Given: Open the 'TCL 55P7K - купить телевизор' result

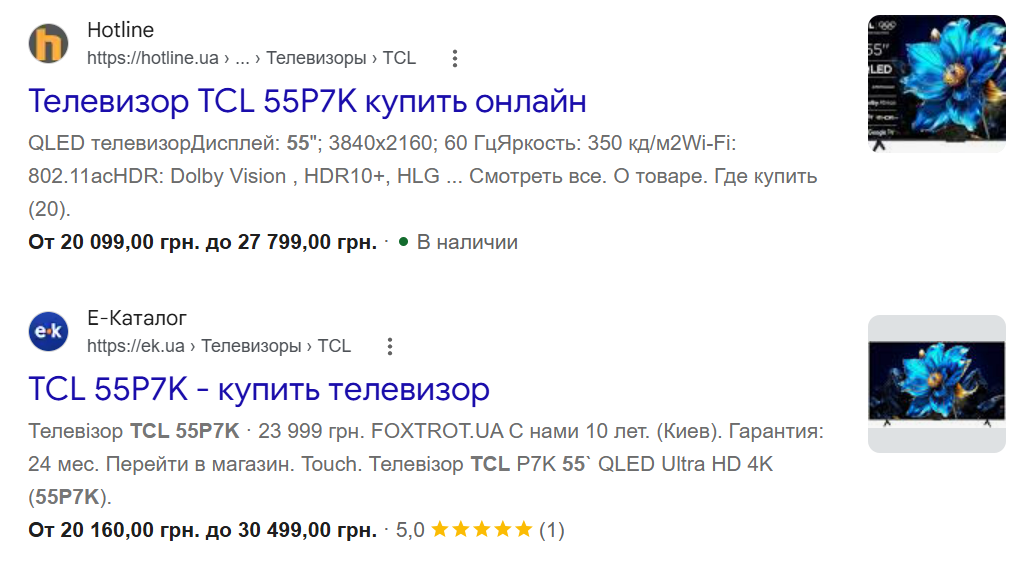Looking at the screenshot, I should (259, 389).
